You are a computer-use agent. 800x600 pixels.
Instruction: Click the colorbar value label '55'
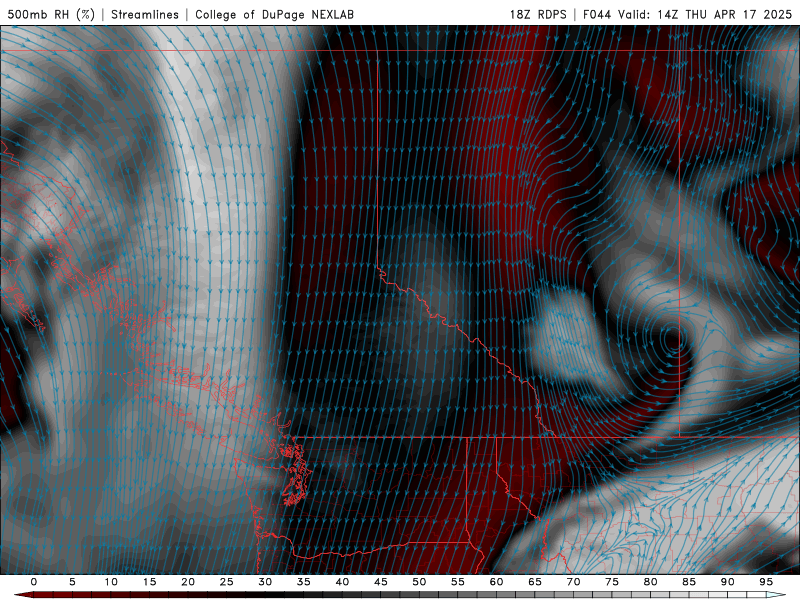click(458, 582)
